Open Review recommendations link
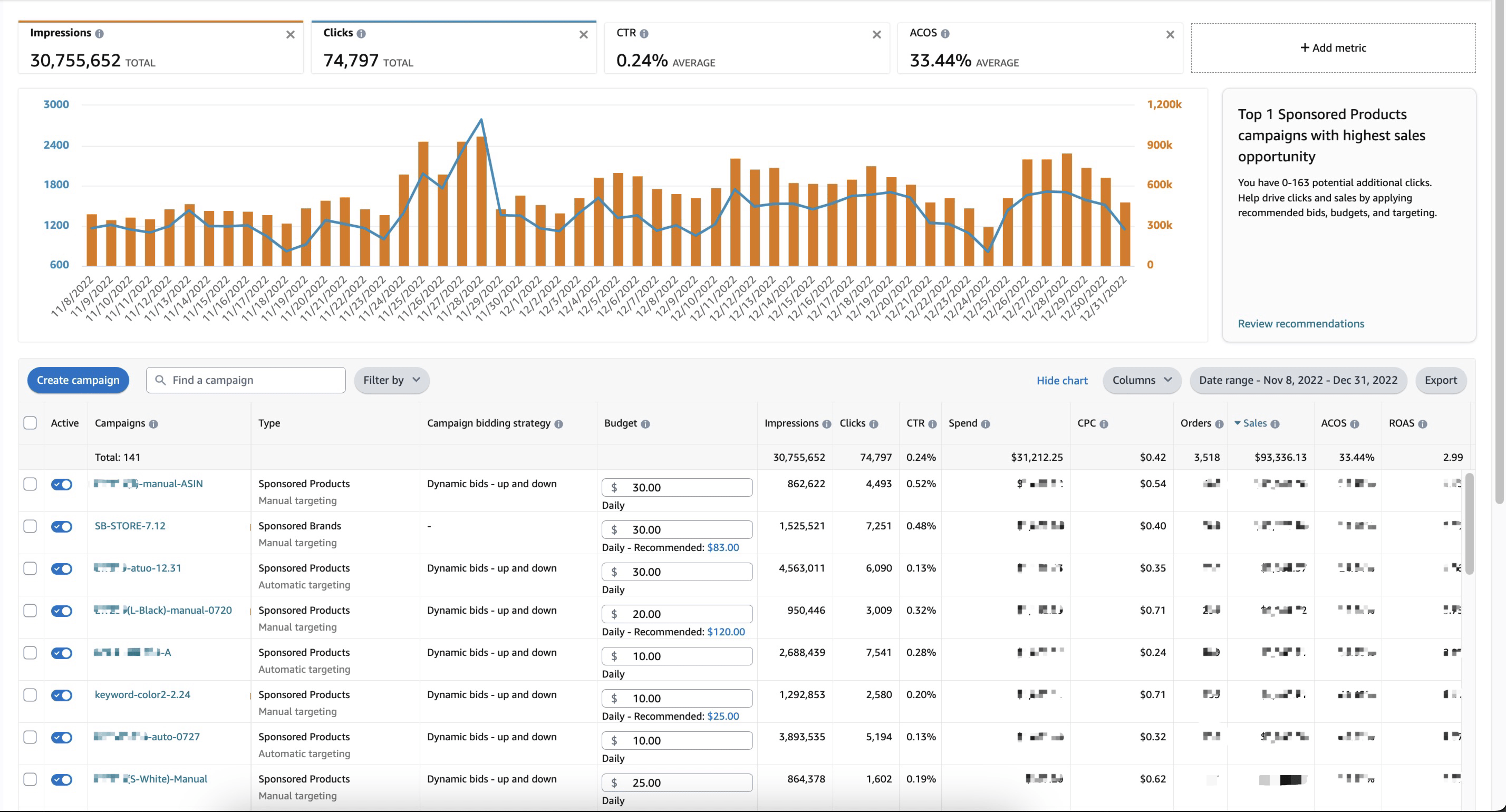Image resolution: width=1506 pixels, height=812 pixels. (x=1300, y=323)
